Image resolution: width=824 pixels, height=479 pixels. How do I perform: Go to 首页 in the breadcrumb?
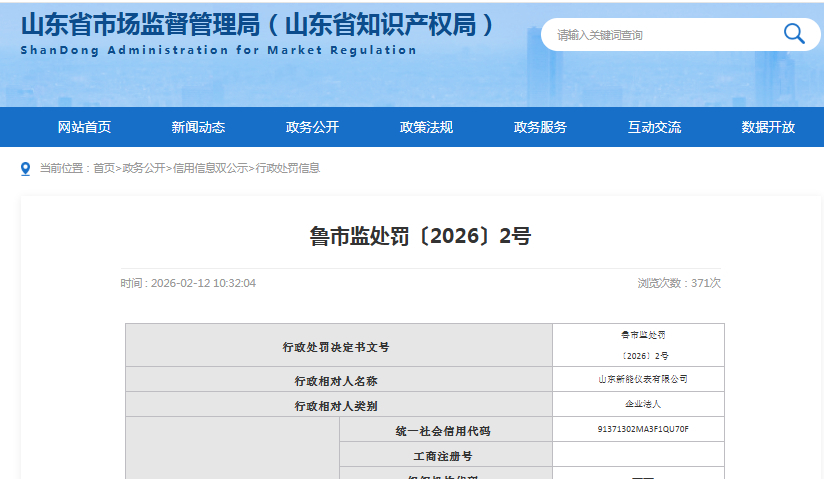click(x=104, y=168)
